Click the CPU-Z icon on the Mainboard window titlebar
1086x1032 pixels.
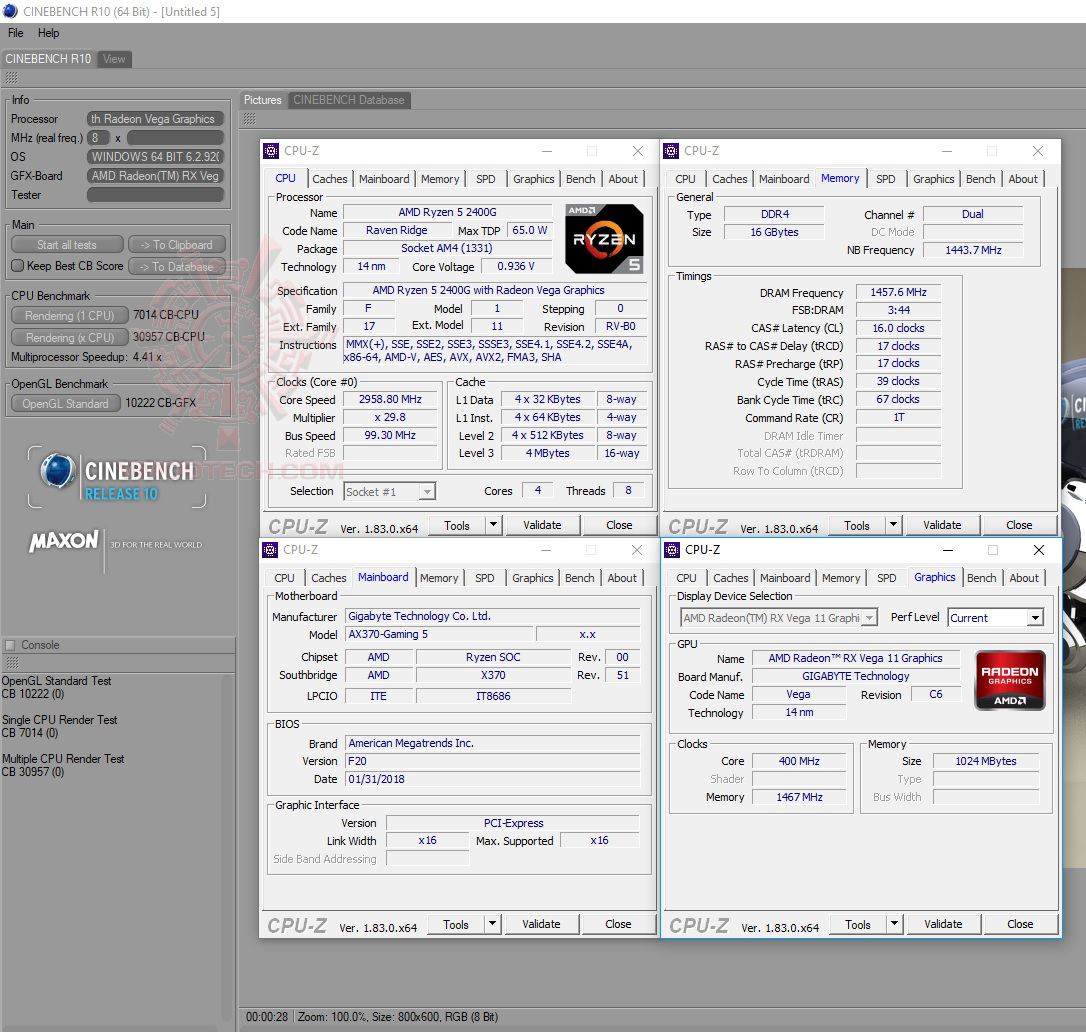coord(269,550)
